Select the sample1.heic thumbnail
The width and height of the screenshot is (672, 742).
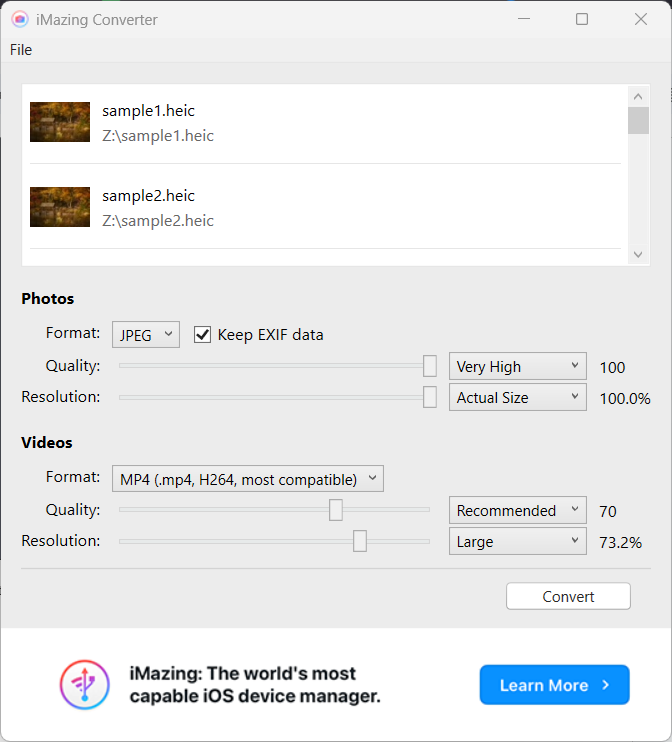[x=60, y=122]
